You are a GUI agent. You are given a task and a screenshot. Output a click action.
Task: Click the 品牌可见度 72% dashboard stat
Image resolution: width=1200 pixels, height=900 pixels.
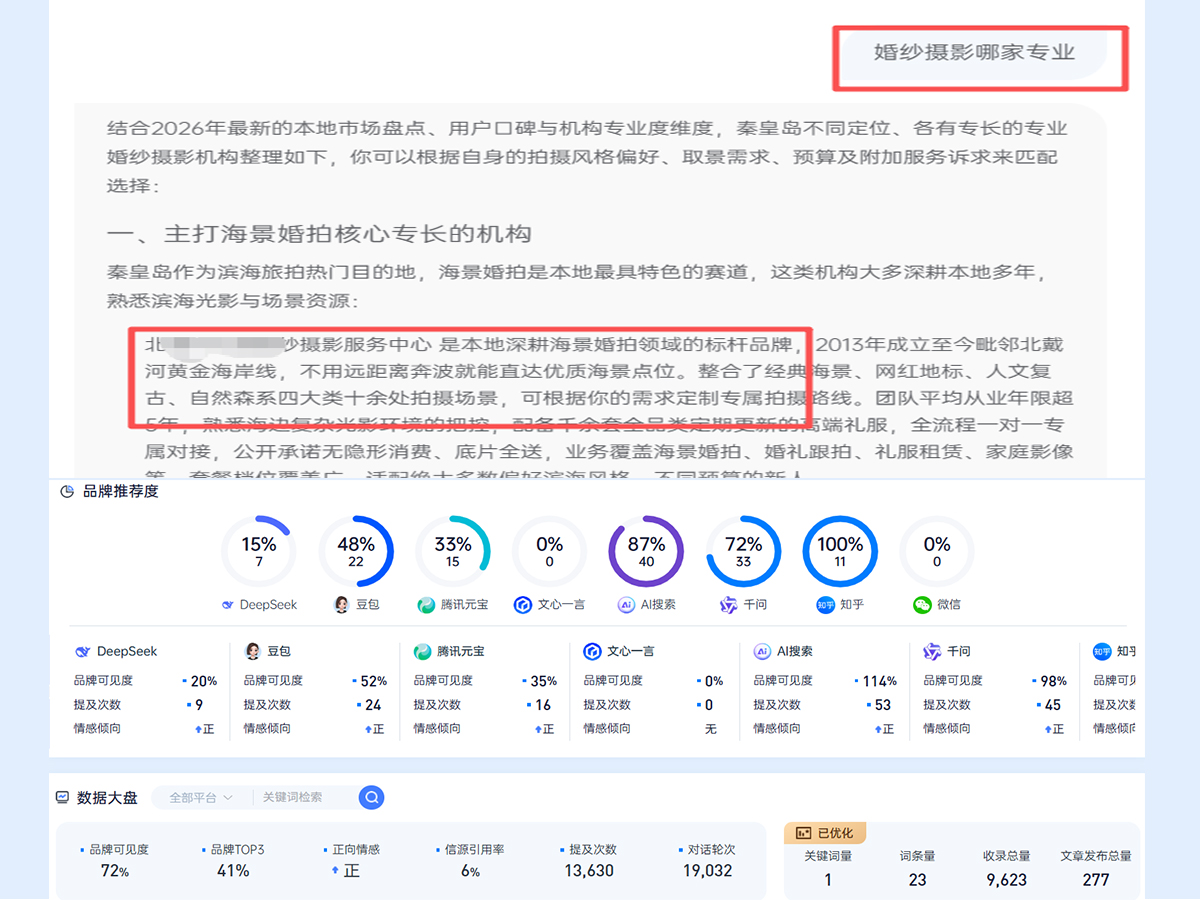(x=115, y=860)
